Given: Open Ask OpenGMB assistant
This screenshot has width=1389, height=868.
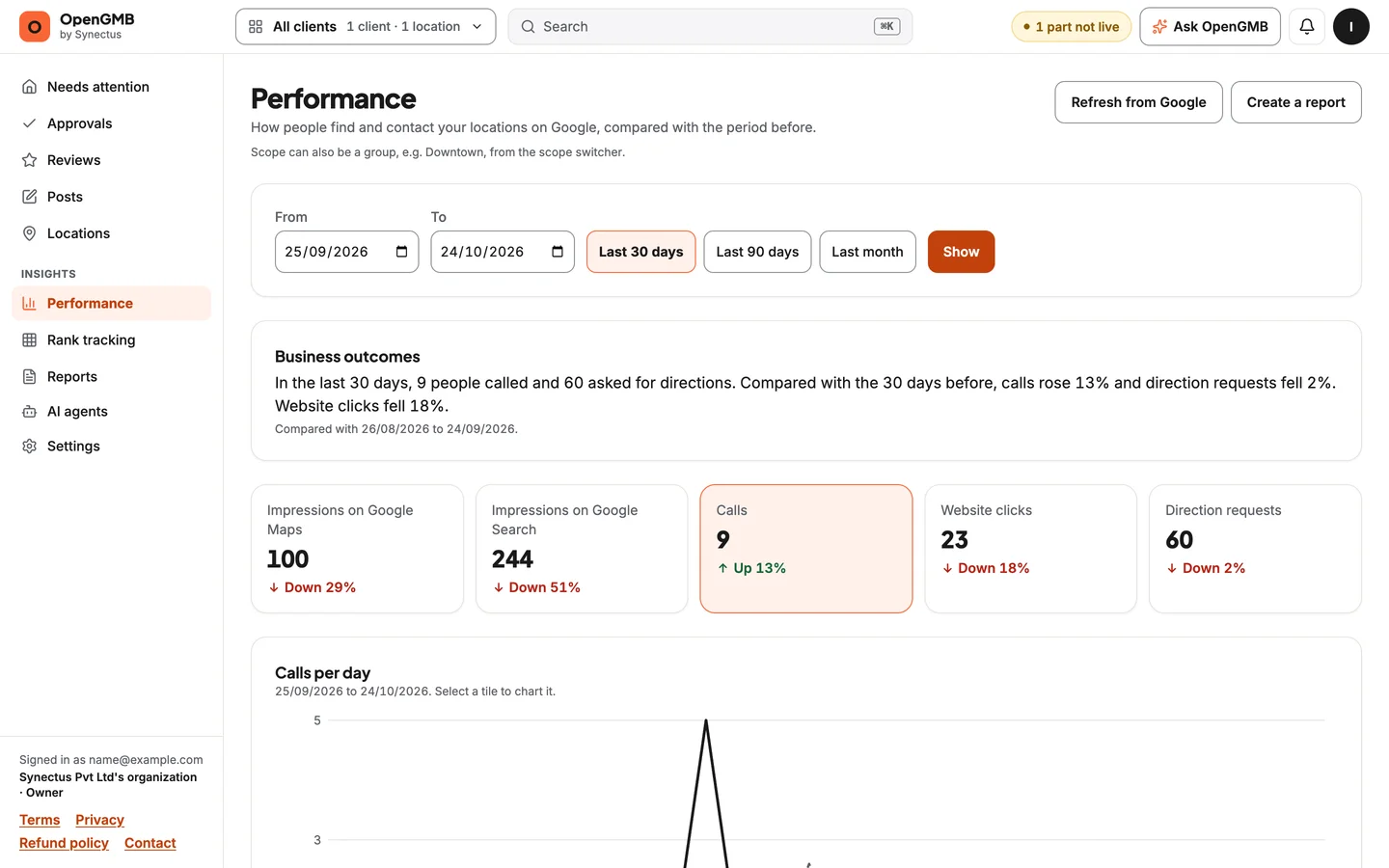Looking at the screenshot, I should coord(1210,27).
